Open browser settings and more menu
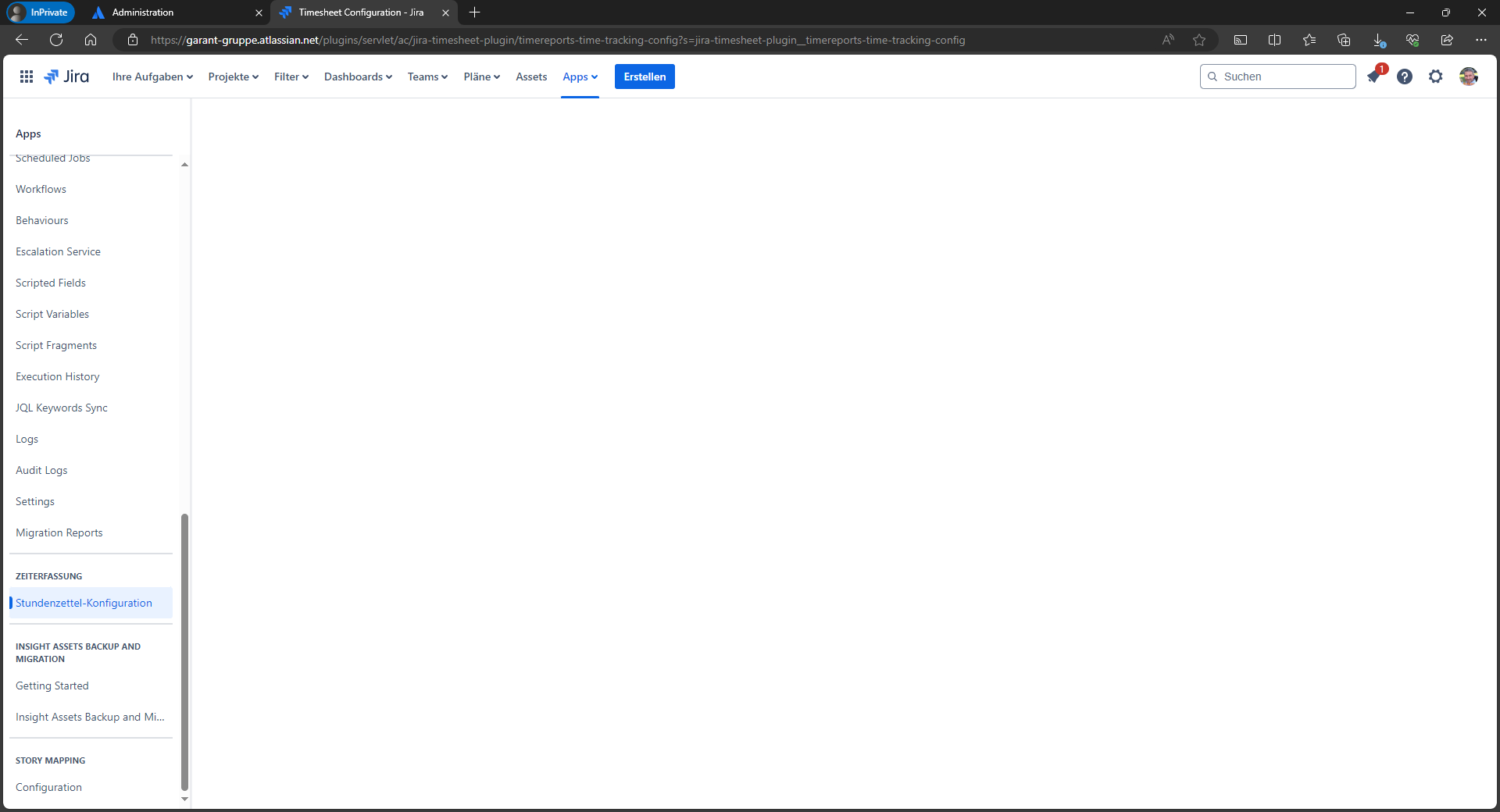 (x=1481, y=40)
